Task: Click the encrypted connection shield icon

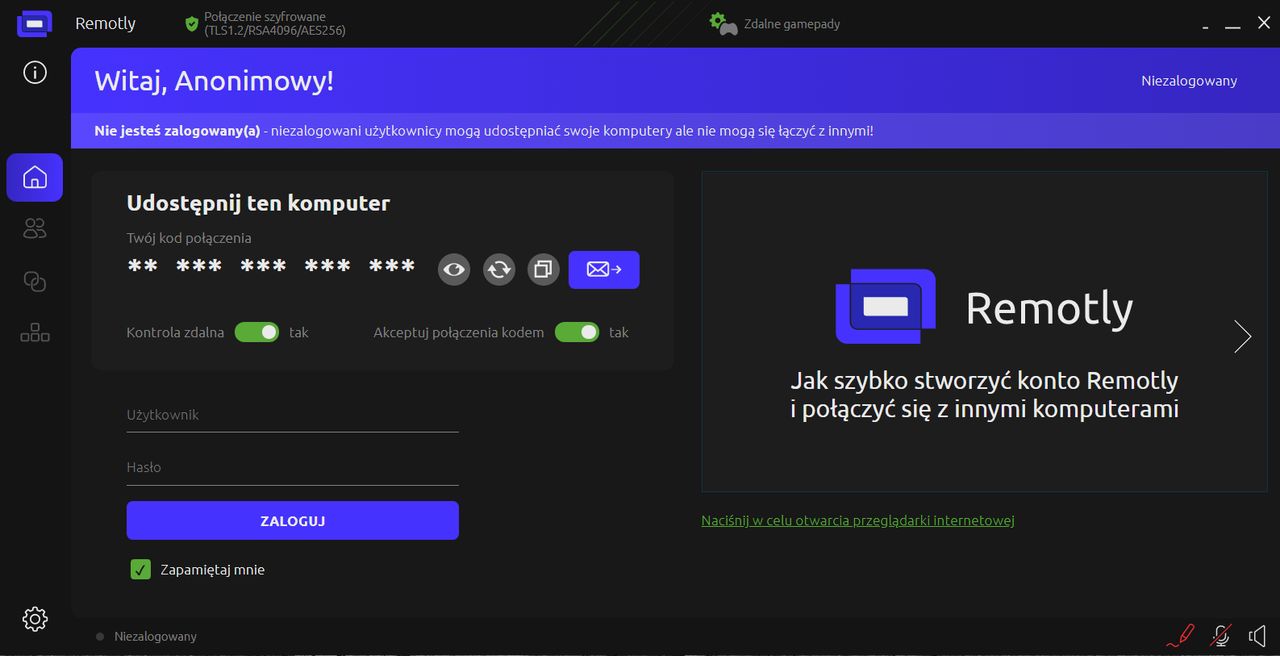Action: click(192, 24)
